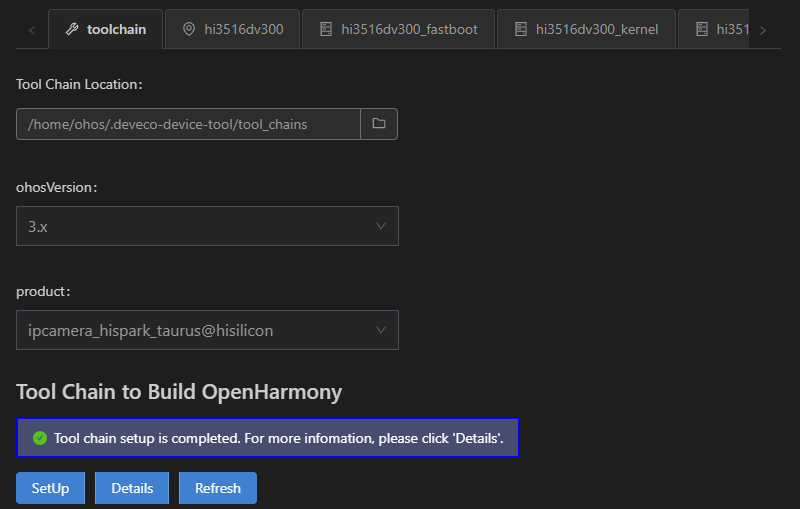
Task: Click the partition icon on hi3516dv300_fastboot tab
Action: pos(326,30)
